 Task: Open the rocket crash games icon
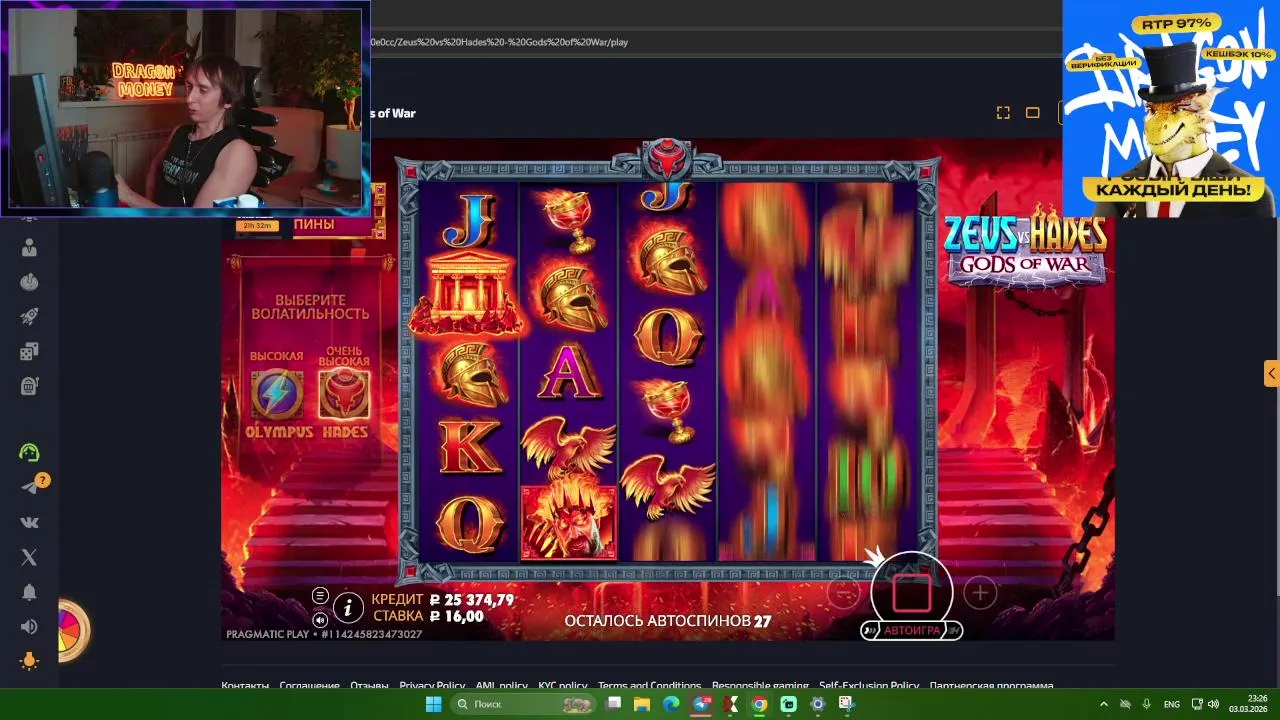(29, 317)
